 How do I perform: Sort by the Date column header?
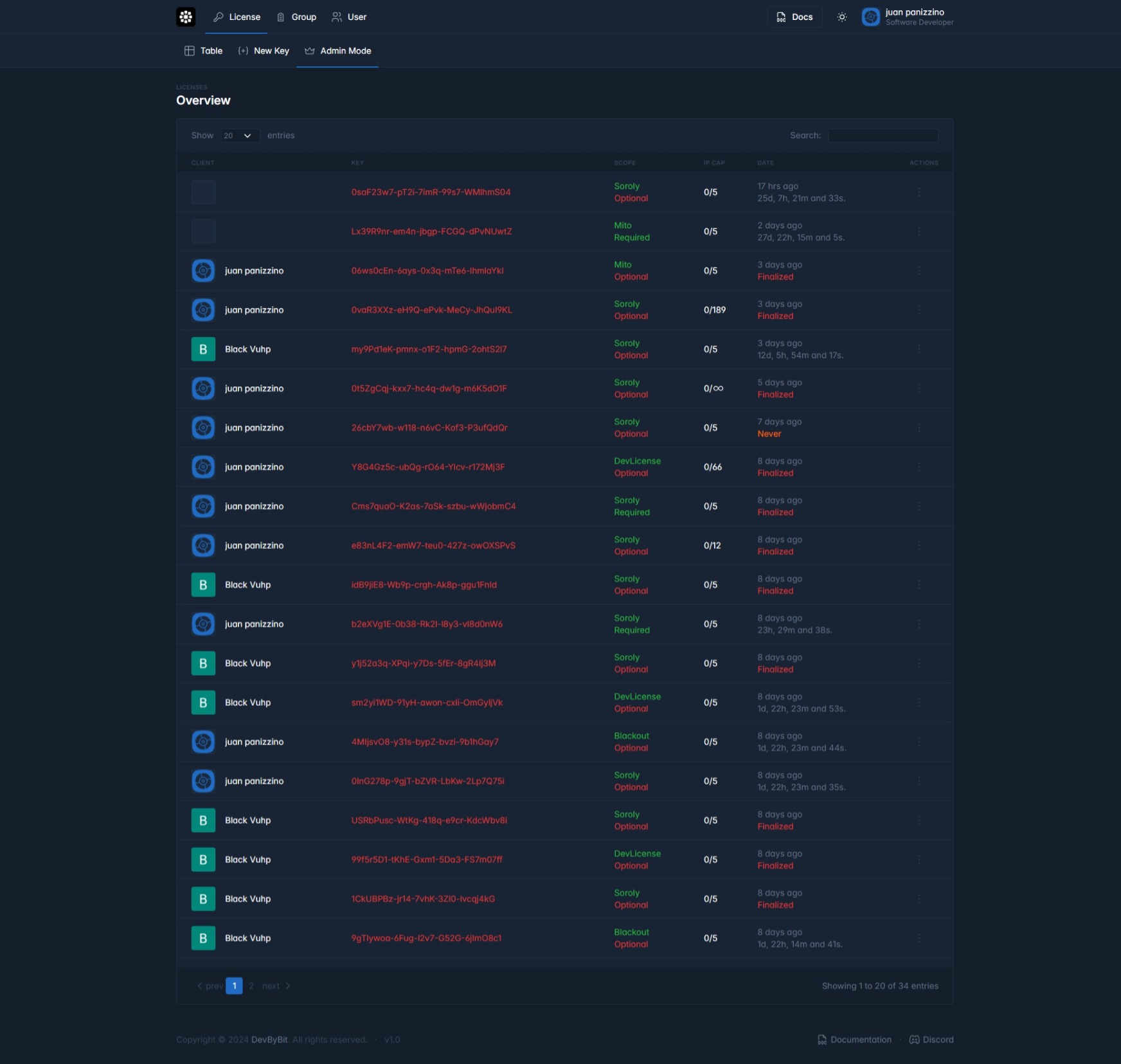[x=765, y=163]
